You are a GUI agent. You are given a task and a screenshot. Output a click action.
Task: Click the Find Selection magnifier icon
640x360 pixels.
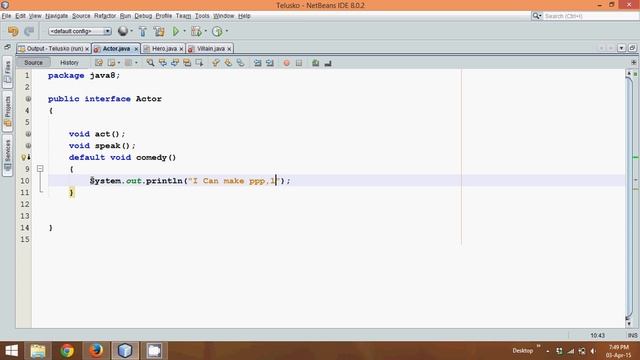[150, 63]
